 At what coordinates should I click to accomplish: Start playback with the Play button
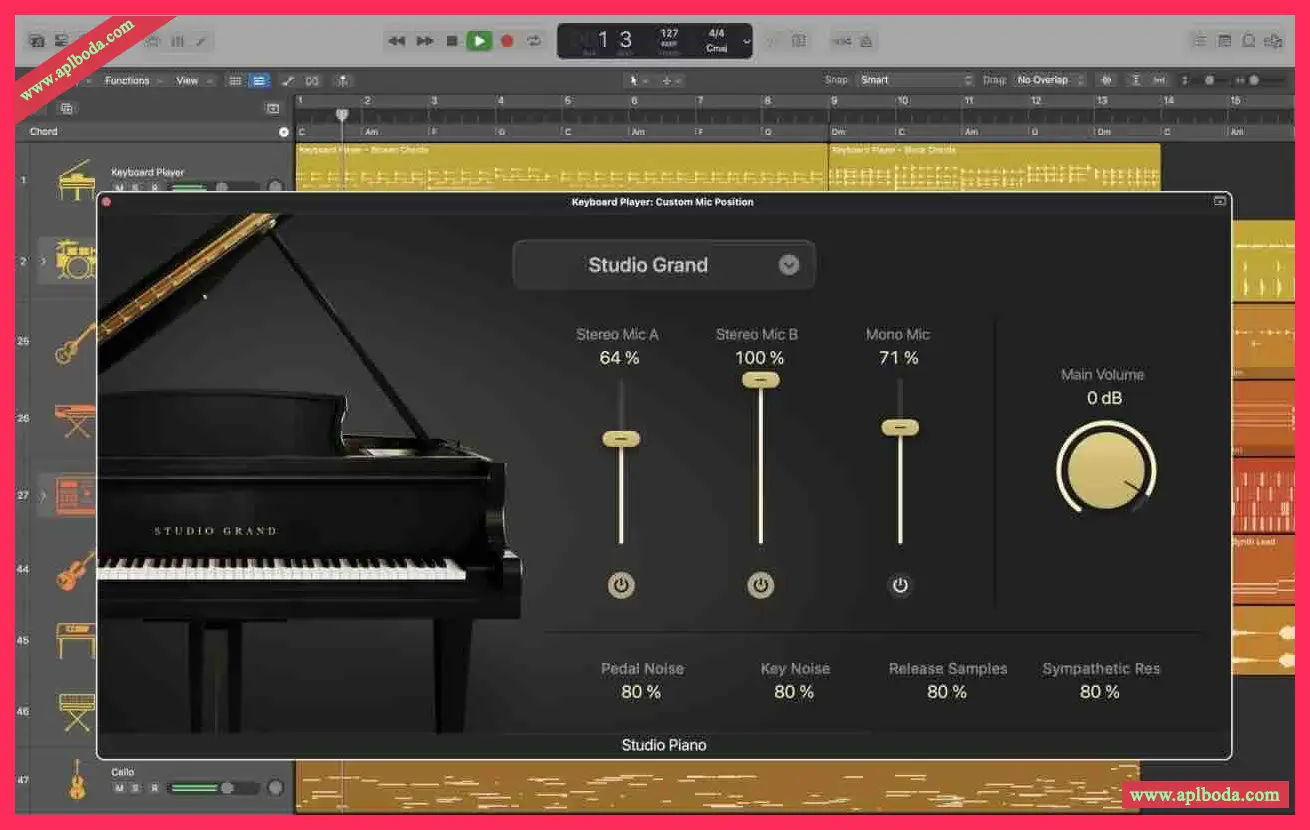coord(480,40)
